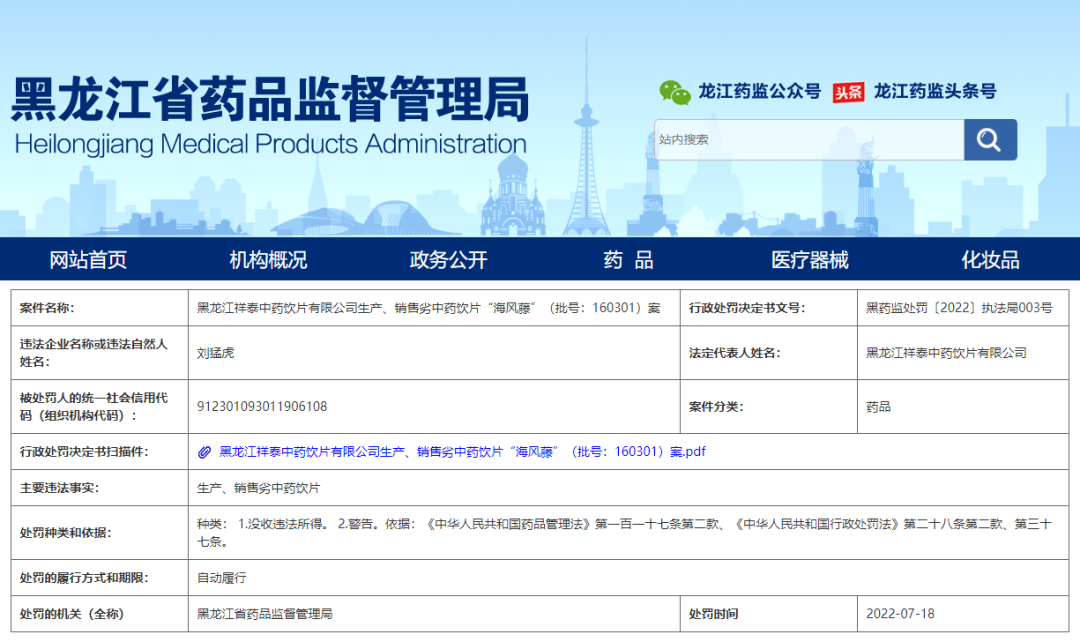Switch to the 医疗器械 navigation item
The width and height of the screenshot is (1080, 642).
pos(809,260)
